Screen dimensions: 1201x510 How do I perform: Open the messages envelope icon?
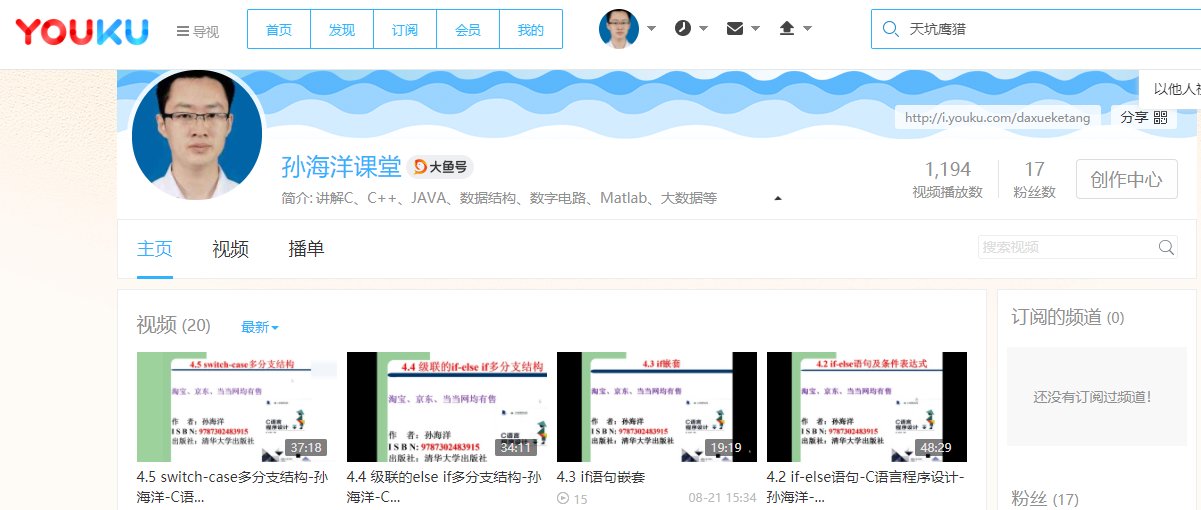(x=735, y=28)
